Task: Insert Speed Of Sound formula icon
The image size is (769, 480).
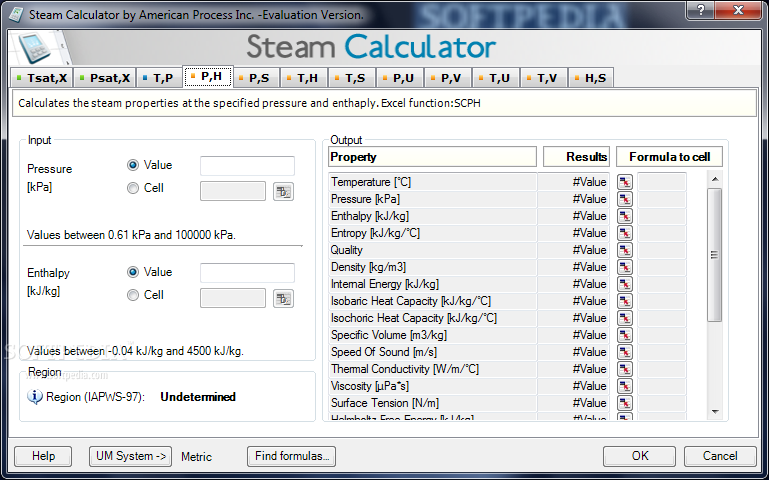Action: pyautogui.click(x=625, y=352)
